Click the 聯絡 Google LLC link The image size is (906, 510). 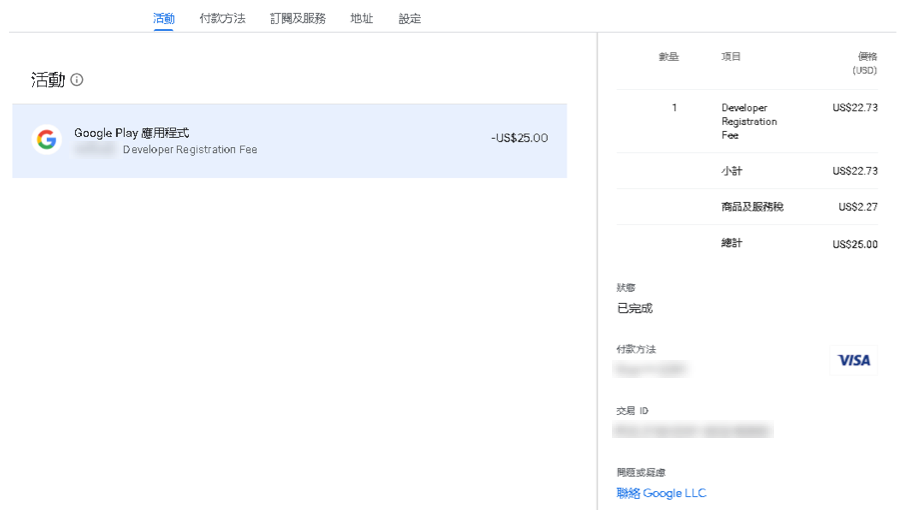[x=661, y=493]
